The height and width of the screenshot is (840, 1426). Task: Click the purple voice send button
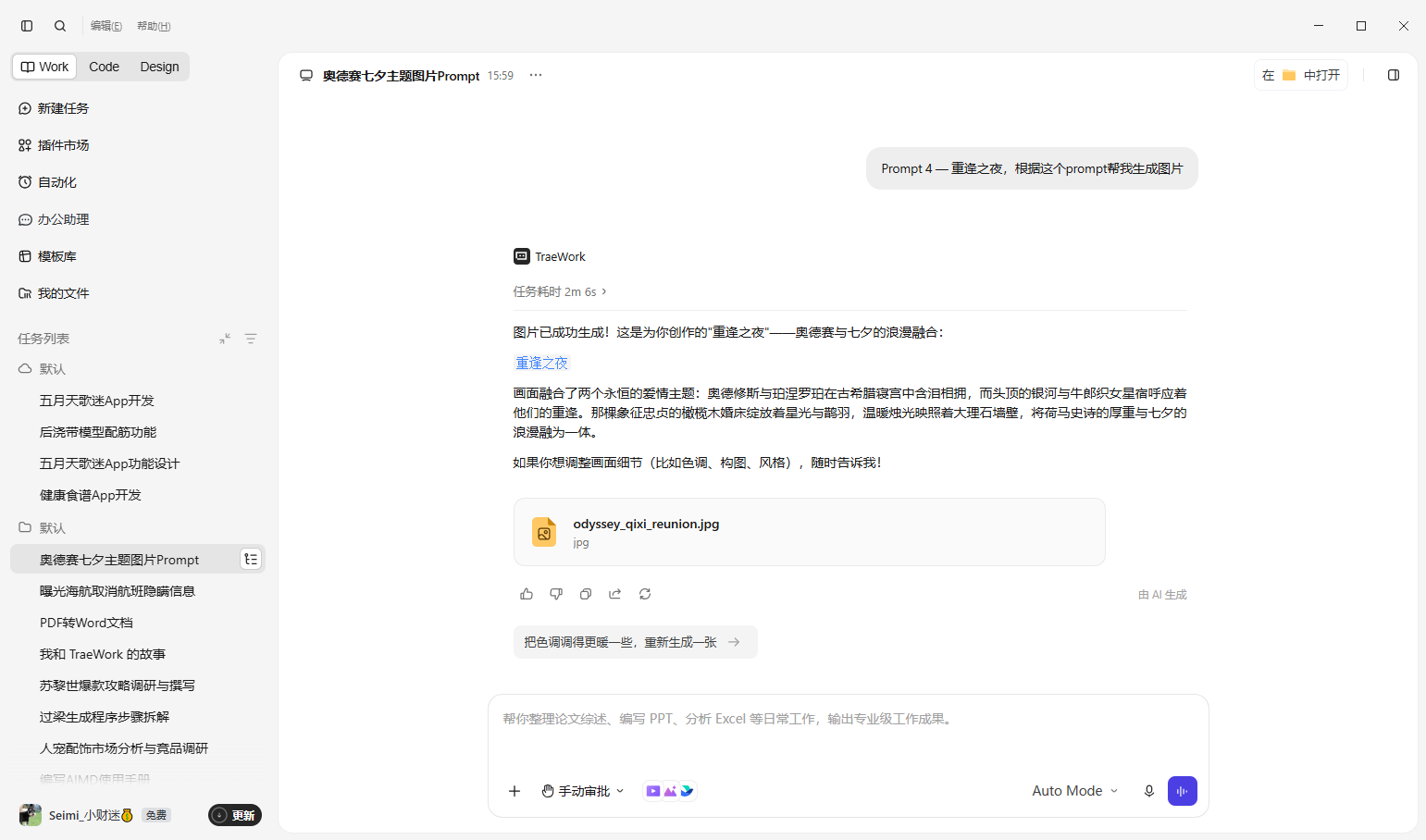coord(1183,791)
